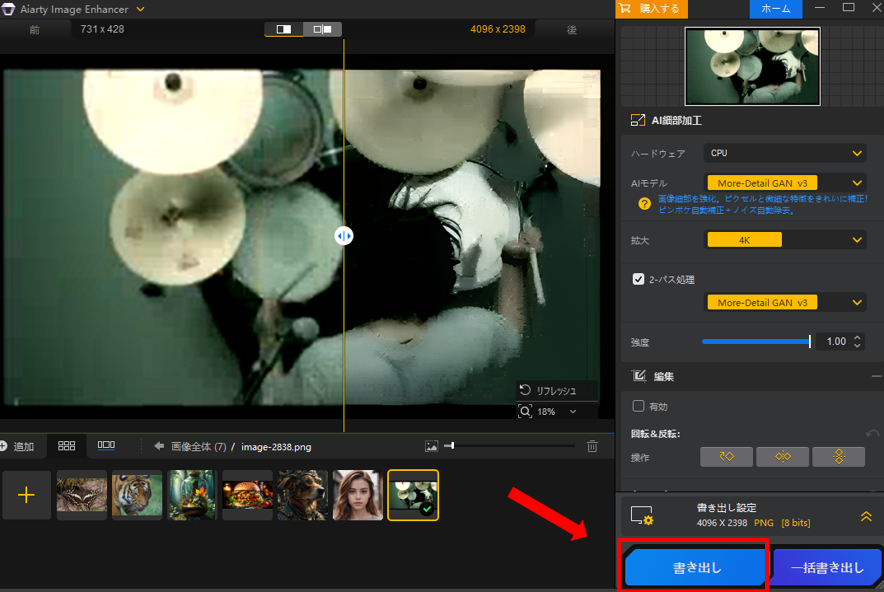884x592 pixels.
Task: Click the 画像全体 (7) breadcrumb
Action: point(198,447)
